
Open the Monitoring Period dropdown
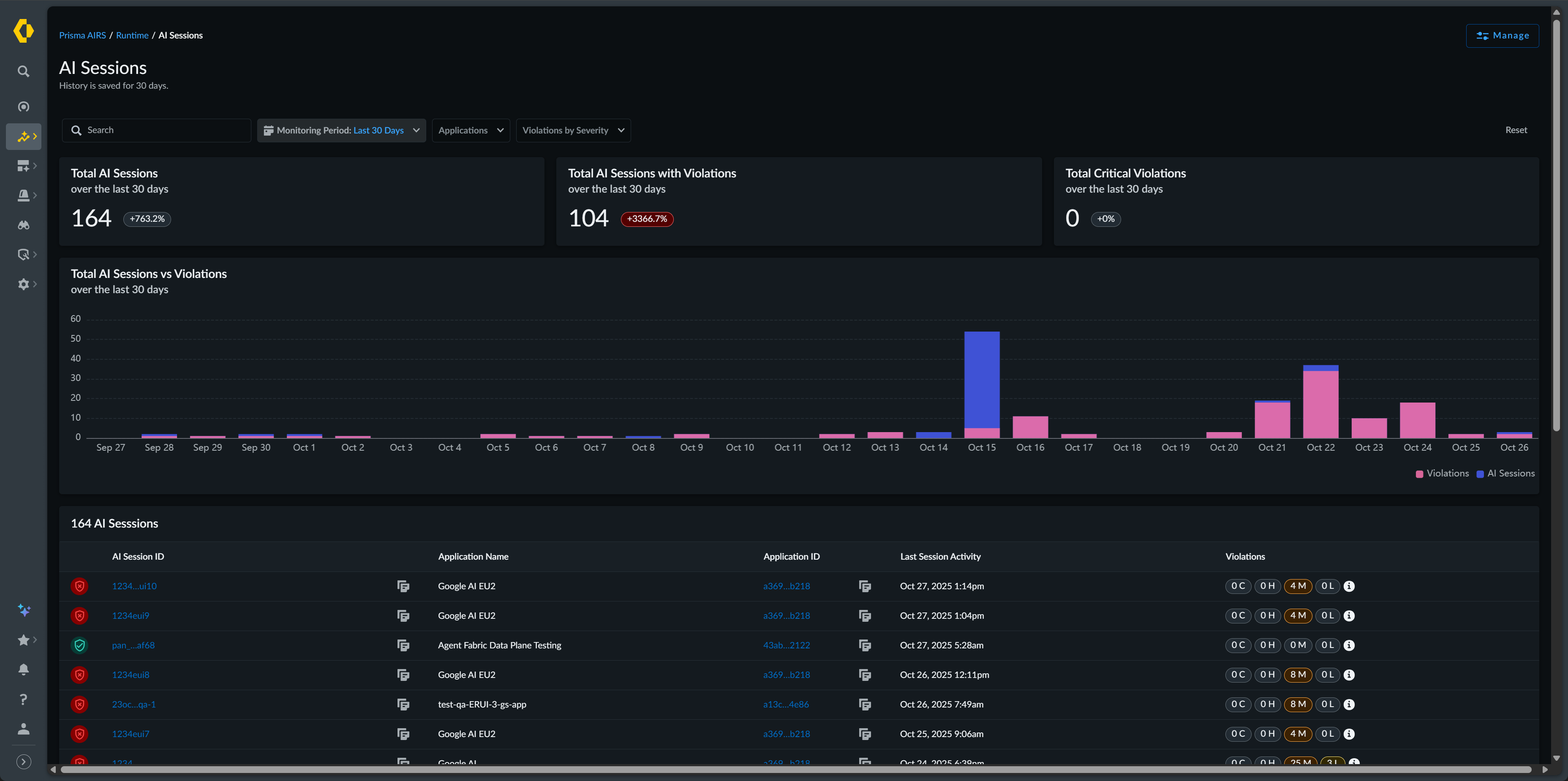coord(341,130)
